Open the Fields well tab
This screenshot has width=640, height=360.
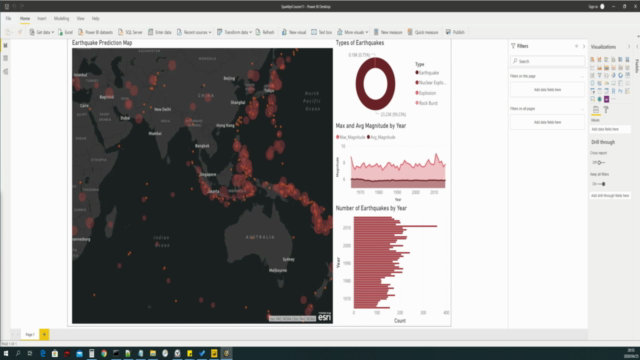click(x=596, y=109)
